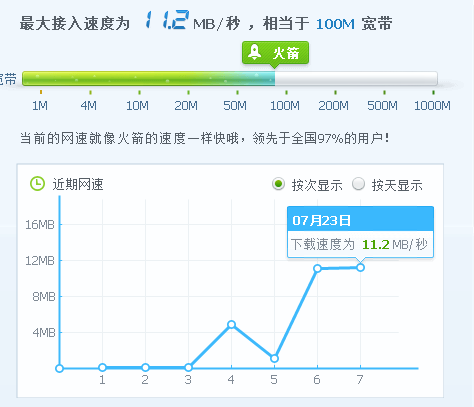Click the green 火箭 rocket badge
Image resolution: width=474 pixels, height=407 pixels.
(x=275, y=53)
